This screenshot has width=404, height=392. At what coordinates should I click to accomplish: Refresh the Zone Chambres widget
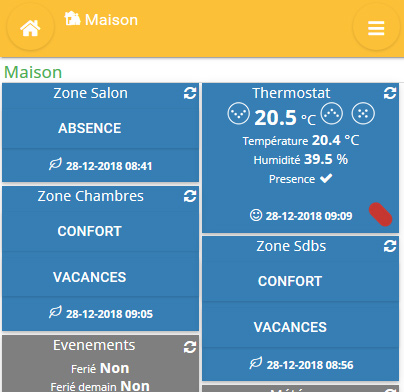[190, 196]
